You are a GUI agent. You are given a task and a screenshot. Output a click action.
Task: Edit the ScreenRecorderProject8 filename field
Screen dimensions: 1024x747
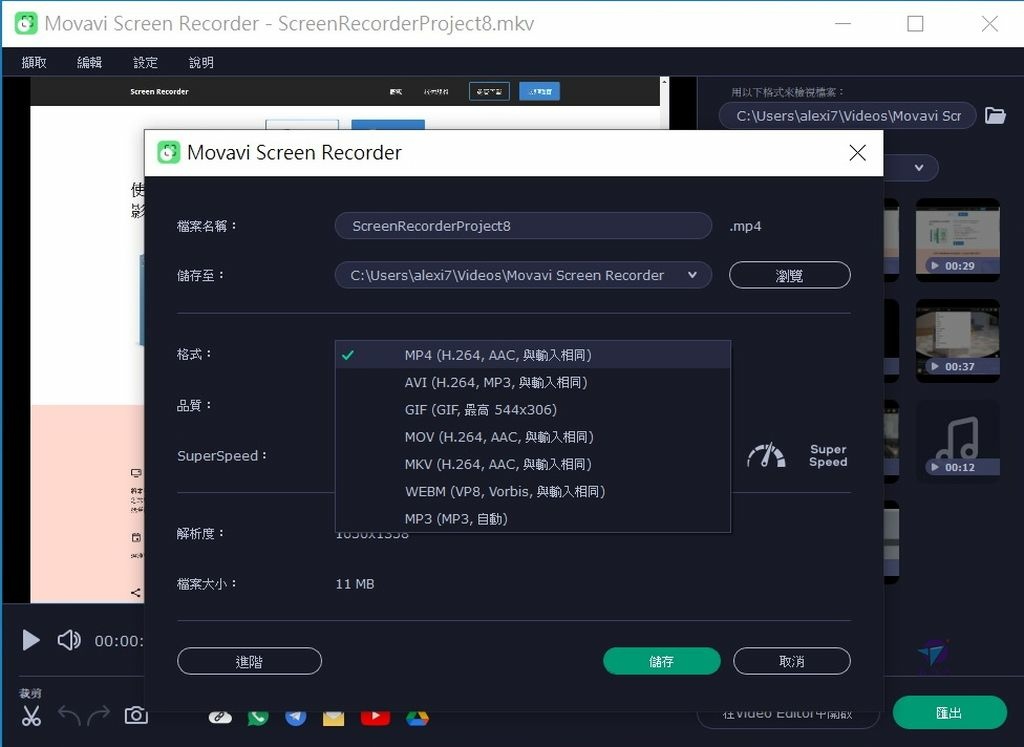pos(523,226)
